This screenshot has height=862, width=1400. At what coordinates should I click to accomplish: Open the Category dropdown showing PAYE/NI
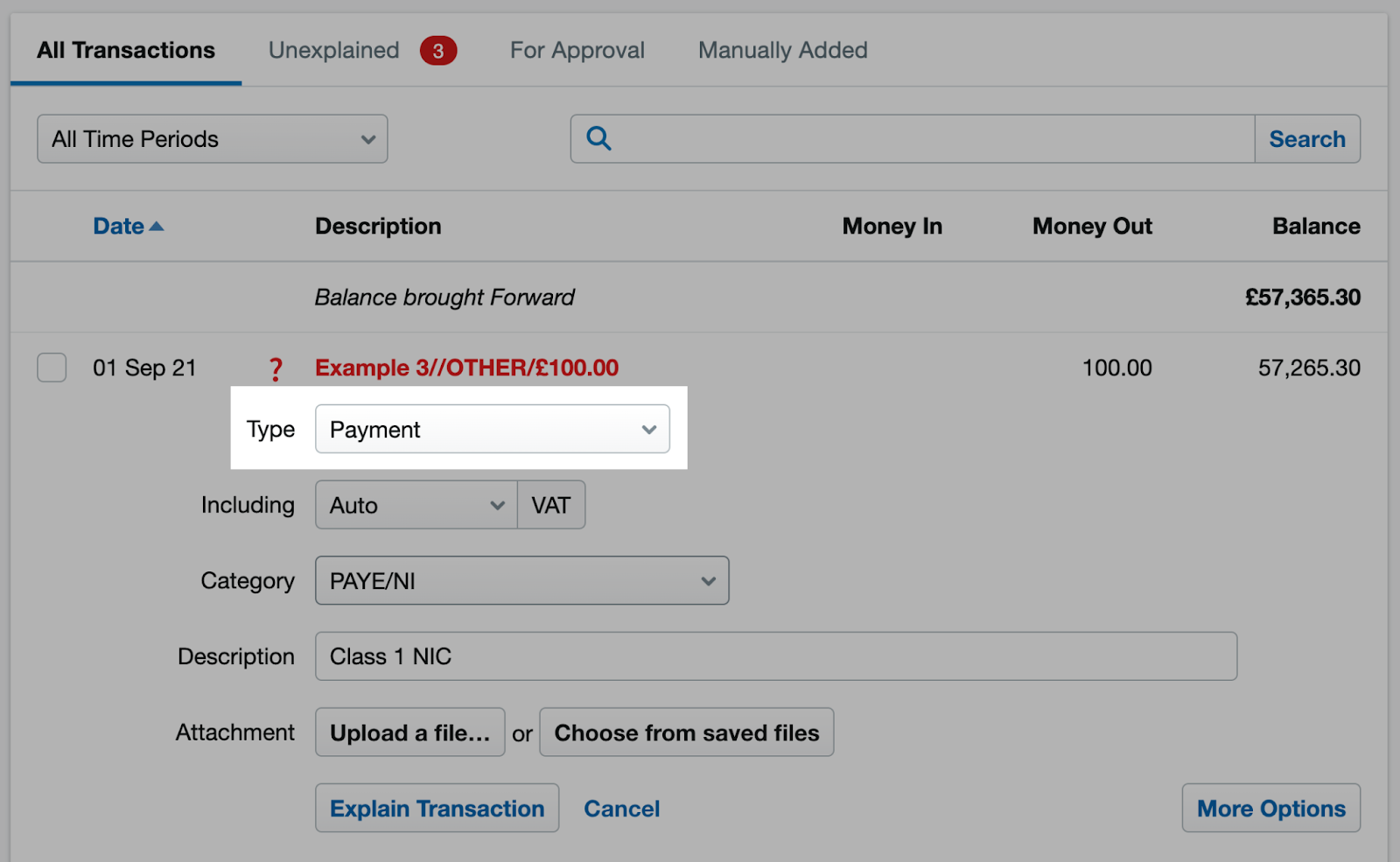coord(521,581)
